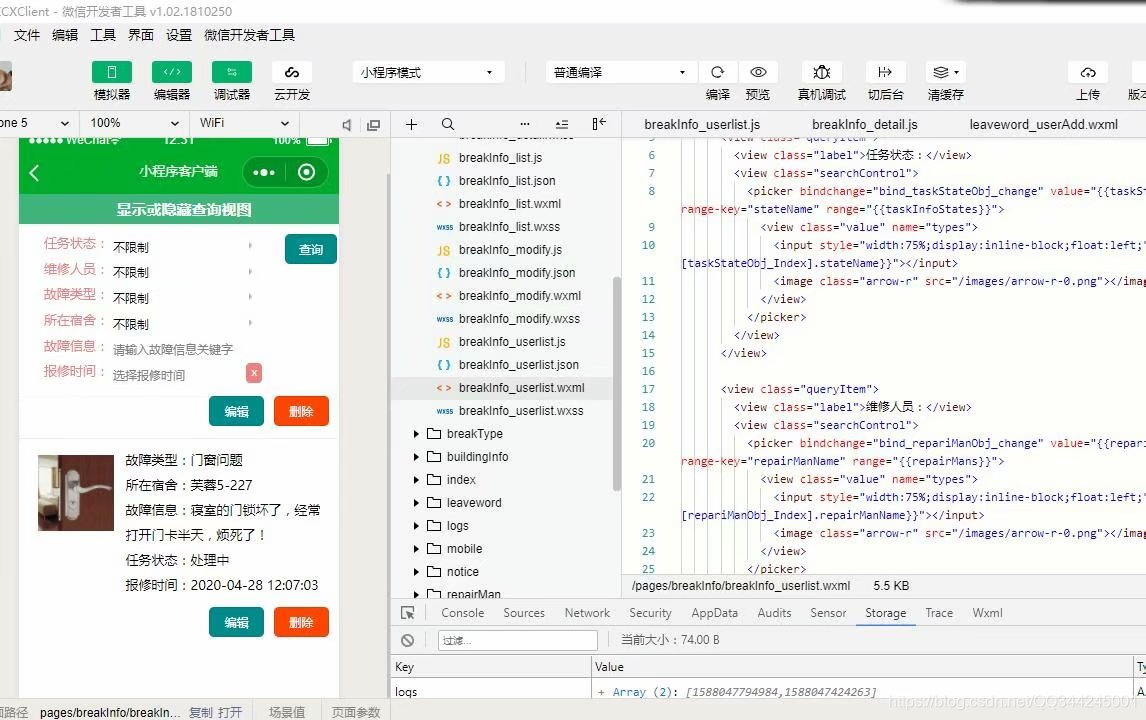This screenshot has height=720, width=1146.
Task: Open the 编辑 menu
Action: [x=65, y=35]
